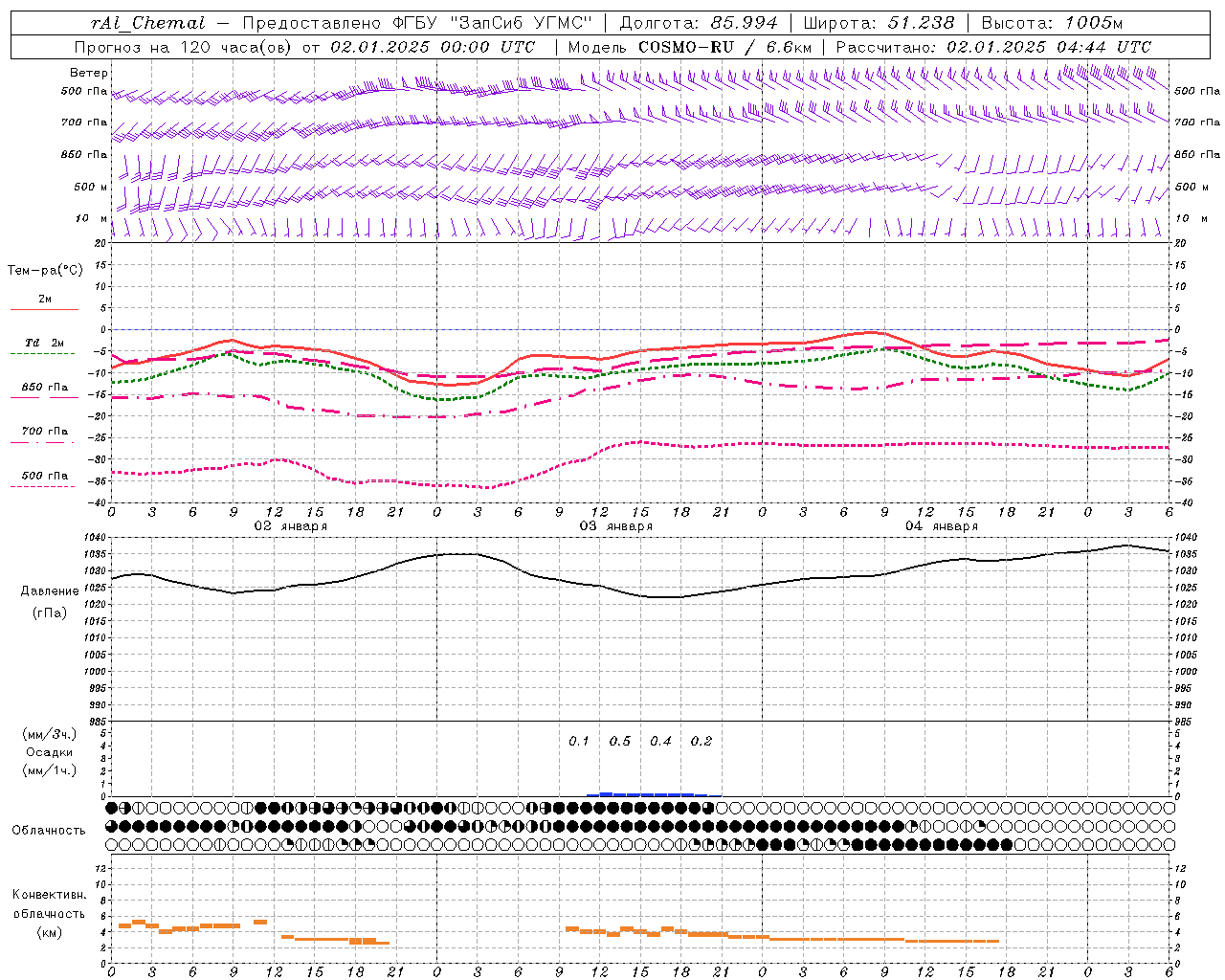Viewport: 1225px width, 980px height.
Task: Click the Осадки panel label
Action: 50,752
